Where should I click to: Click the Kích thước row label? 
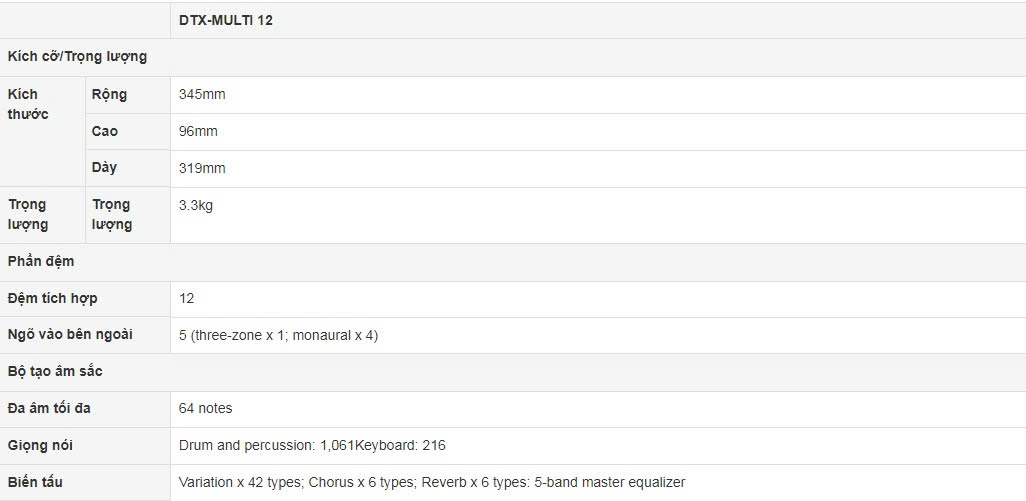point(28,104)
